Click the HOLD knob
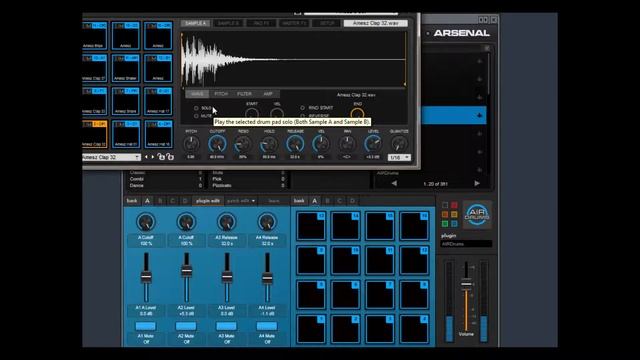 [x=269, y=144]
